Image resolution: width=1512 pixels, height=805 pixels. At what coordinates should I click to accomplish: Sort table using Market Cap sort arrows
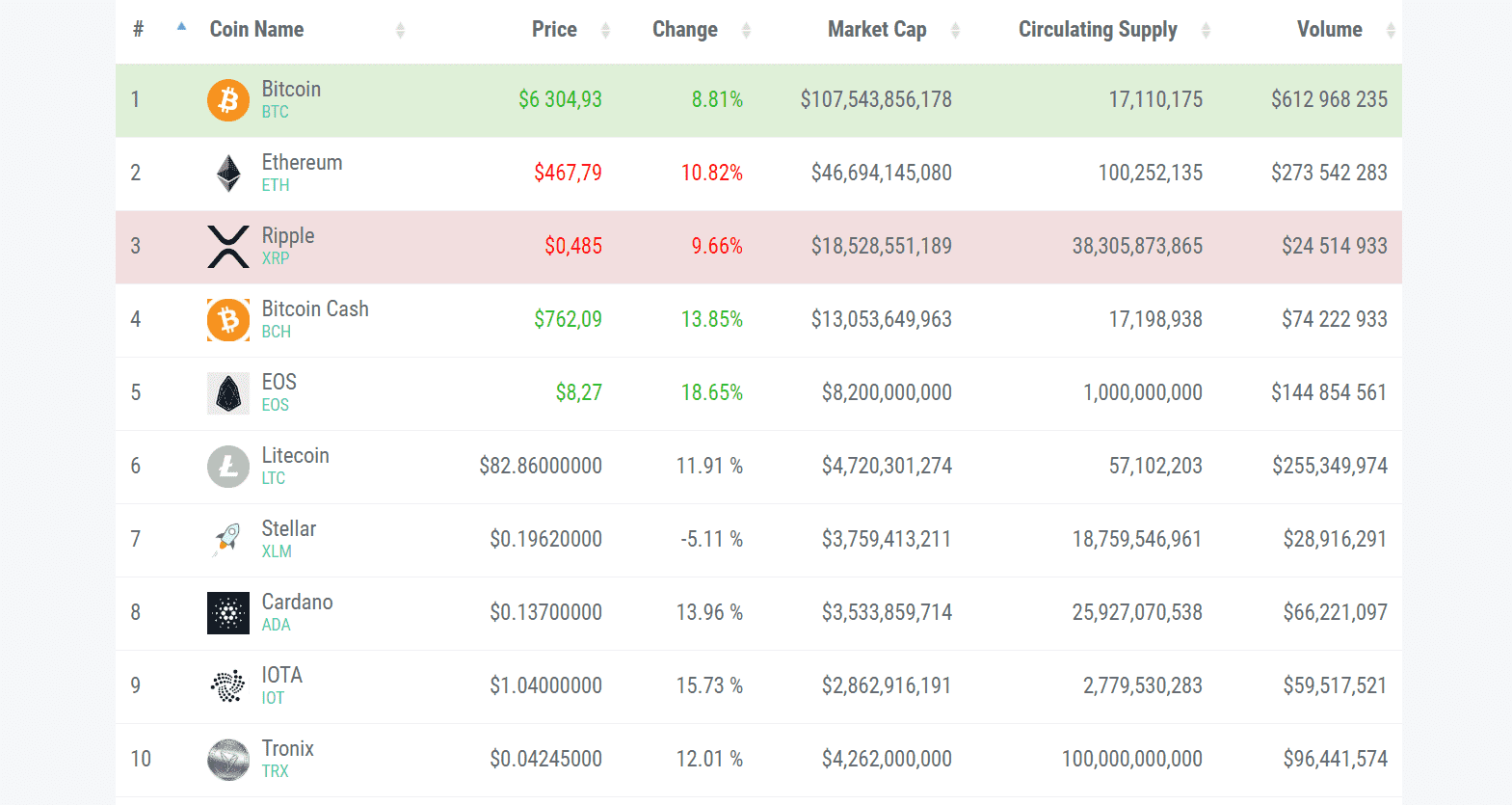[955, 31]
